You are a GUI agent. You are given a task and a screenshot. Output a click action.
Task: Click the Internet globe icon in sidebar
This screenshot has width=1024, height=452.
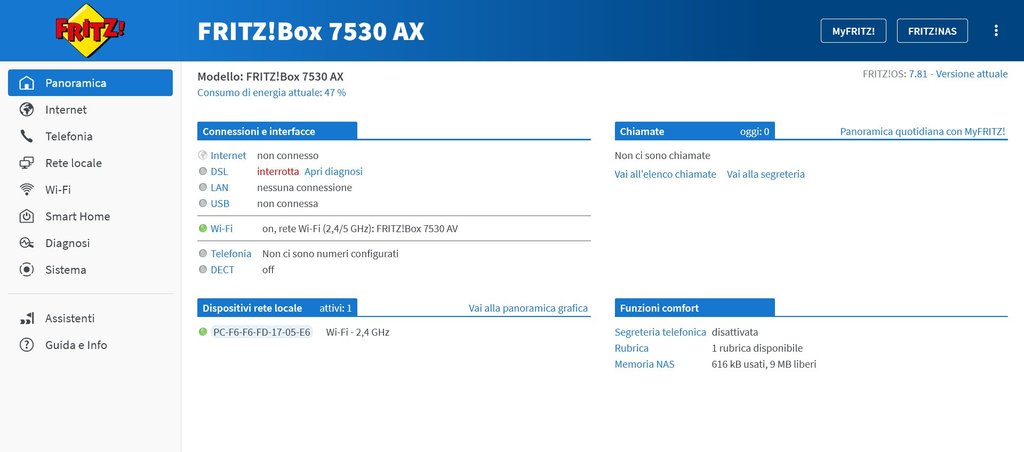(27, 110)
